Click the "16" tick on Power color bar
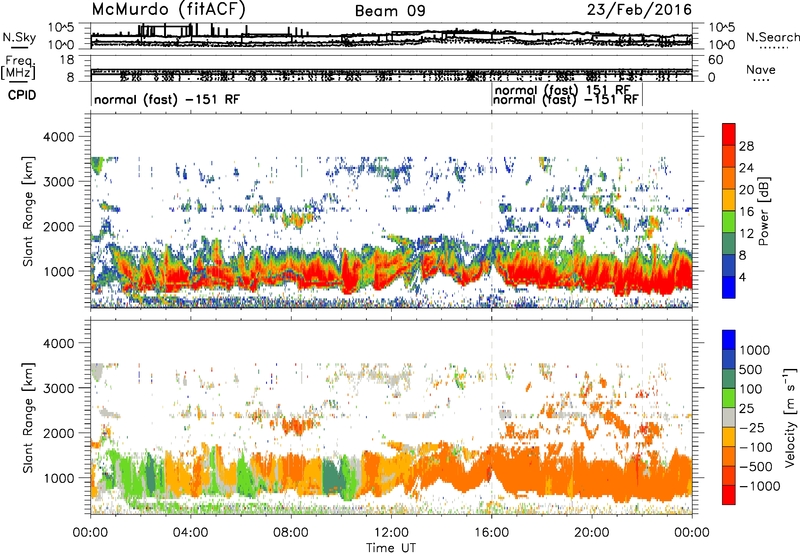The height and width of the screenshot is (554, 800). 746,212
